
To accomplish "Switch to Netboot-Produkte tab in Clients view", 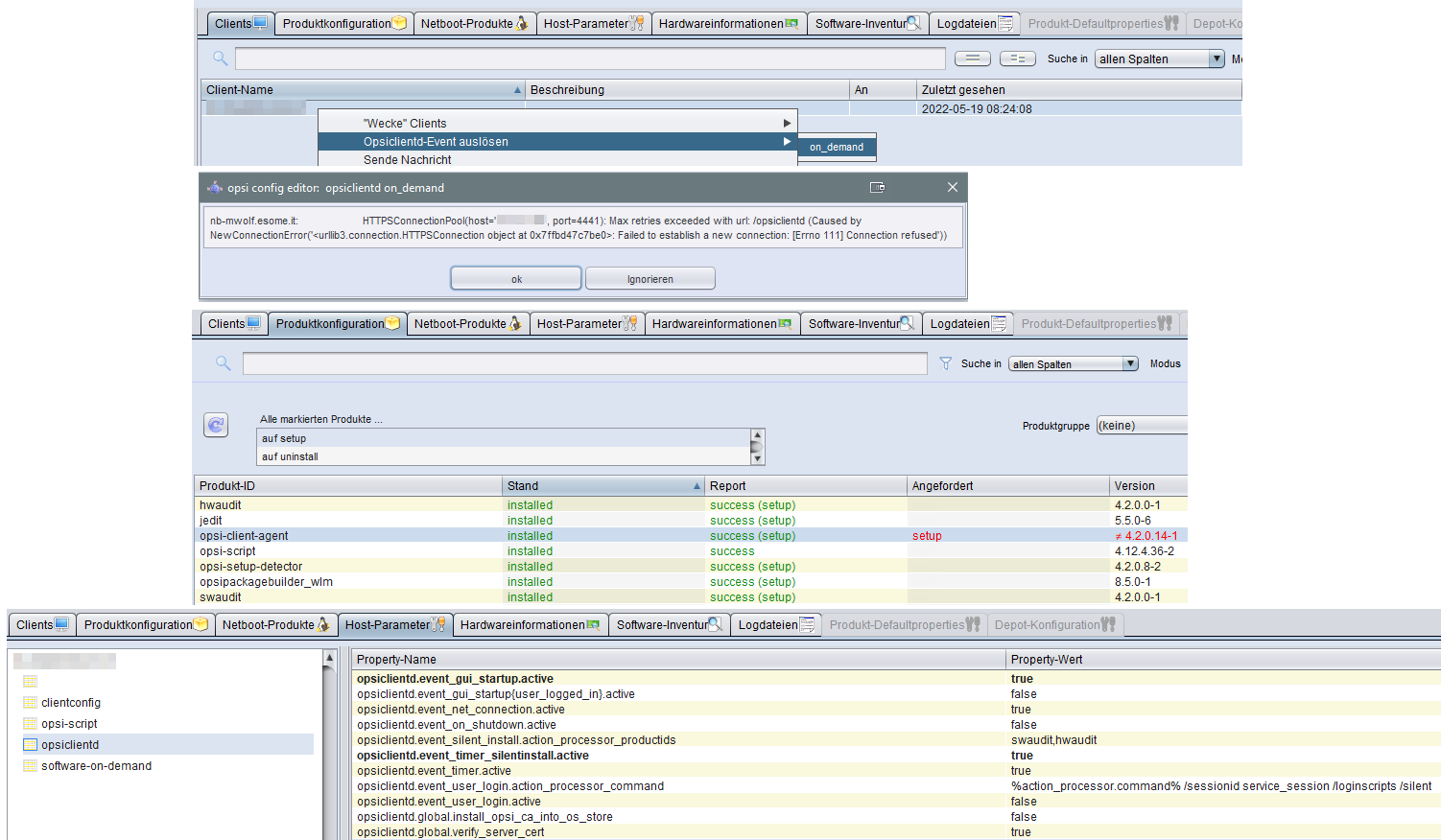I will (474, 23).
